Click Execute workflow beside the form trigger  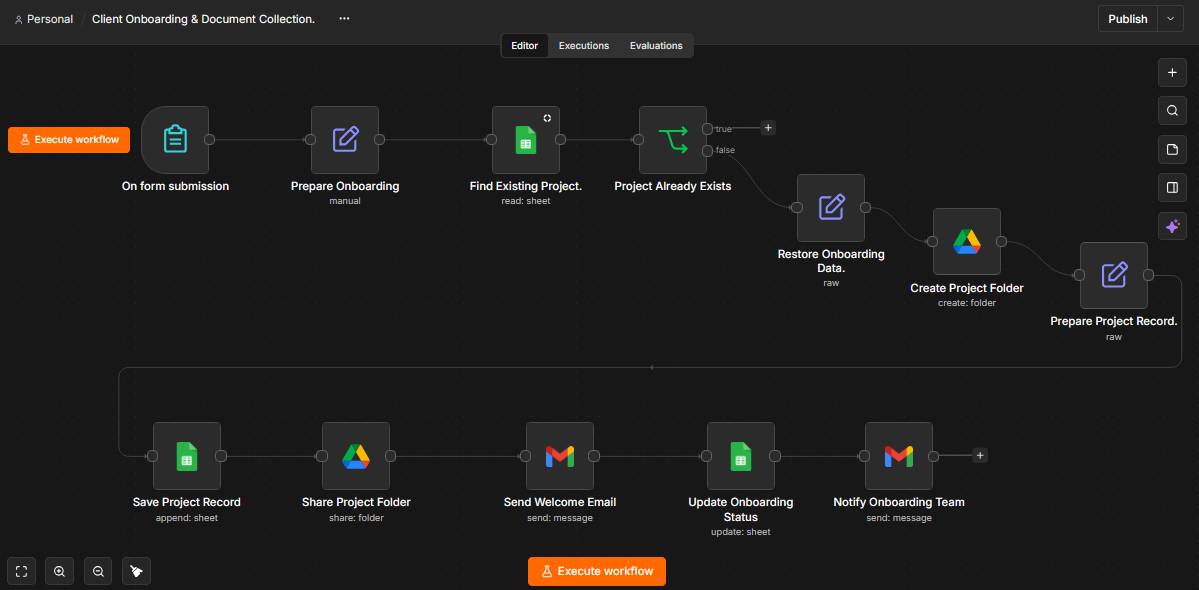[69, 140]
